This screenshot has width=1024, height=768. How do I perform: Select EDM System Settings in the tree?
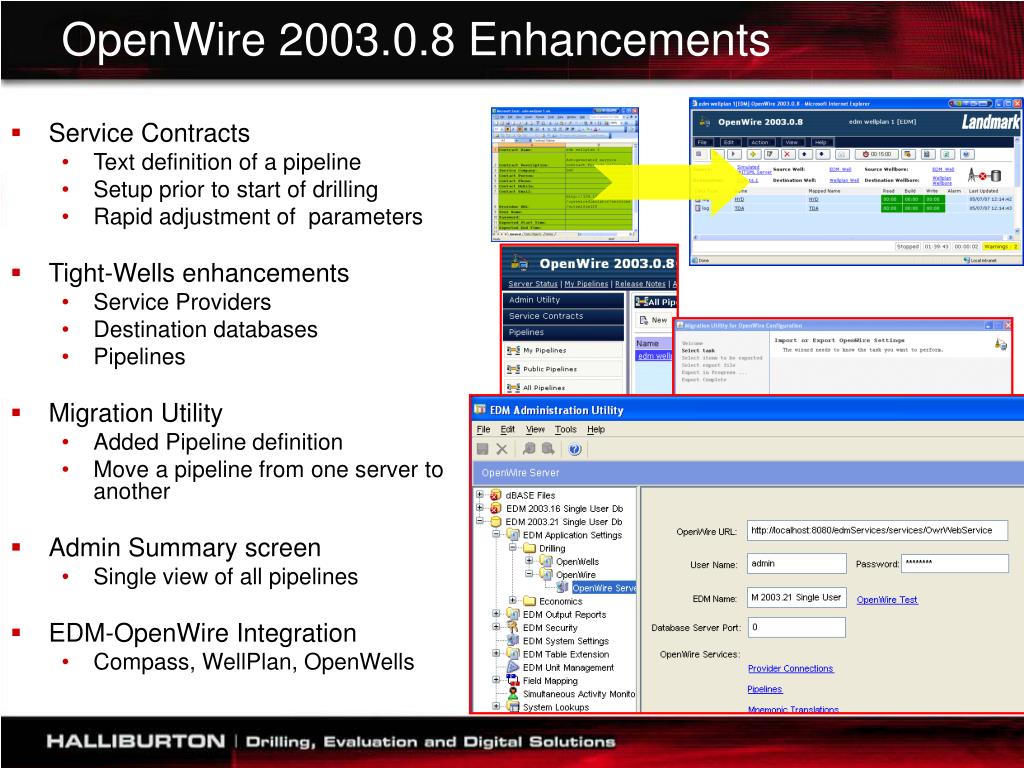[x=566, y=641]
